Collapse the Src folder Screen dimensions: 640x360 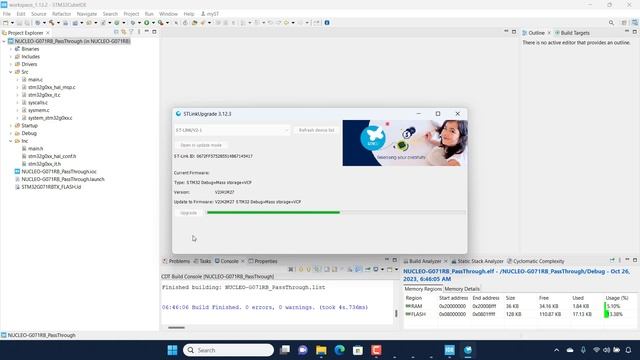tap(11, 72)
